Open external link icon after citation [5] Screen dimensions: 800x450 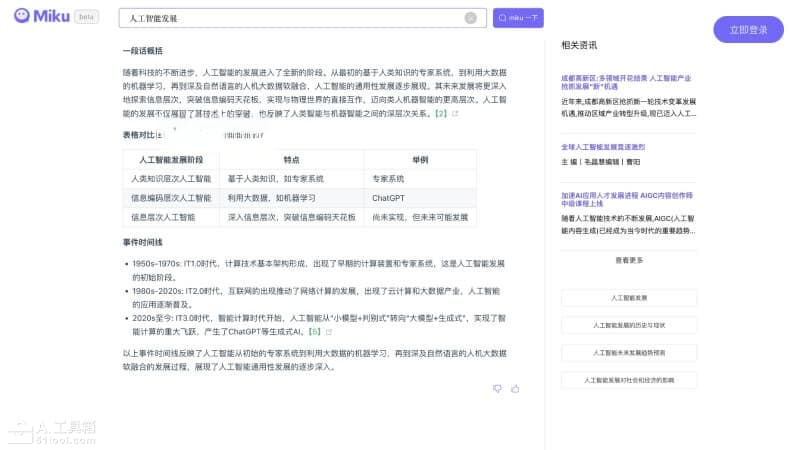[329, 330]
